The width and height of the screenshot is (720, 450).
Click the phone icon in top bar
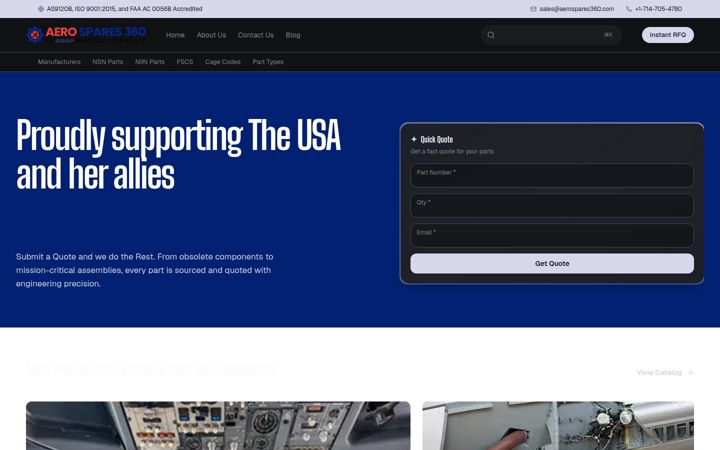[x=629, y=9]
